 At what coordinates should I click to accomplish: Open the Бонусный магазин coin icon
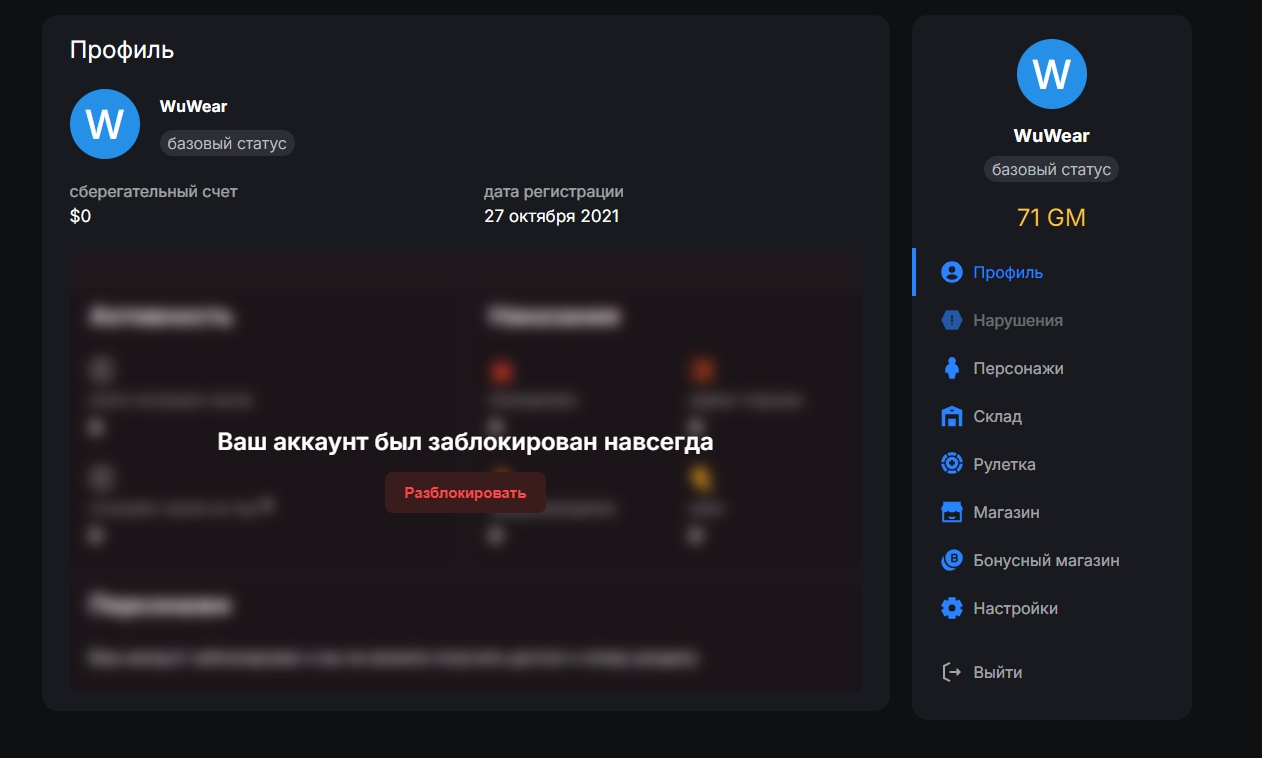point(951,560)
